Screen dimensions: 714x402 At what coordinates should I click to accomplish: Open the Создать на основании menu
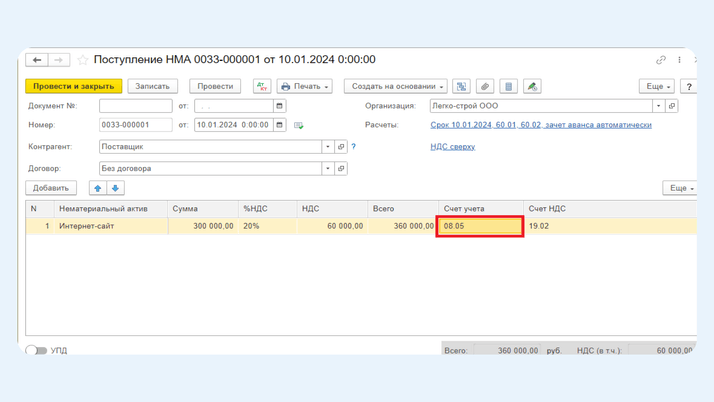(396, 87)
